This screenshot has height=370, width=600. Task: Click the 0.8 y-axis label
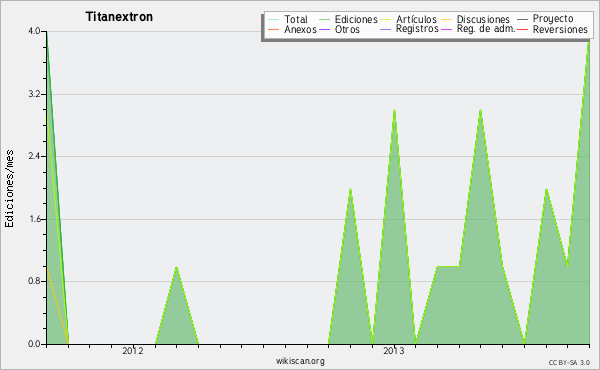[34, 281]
